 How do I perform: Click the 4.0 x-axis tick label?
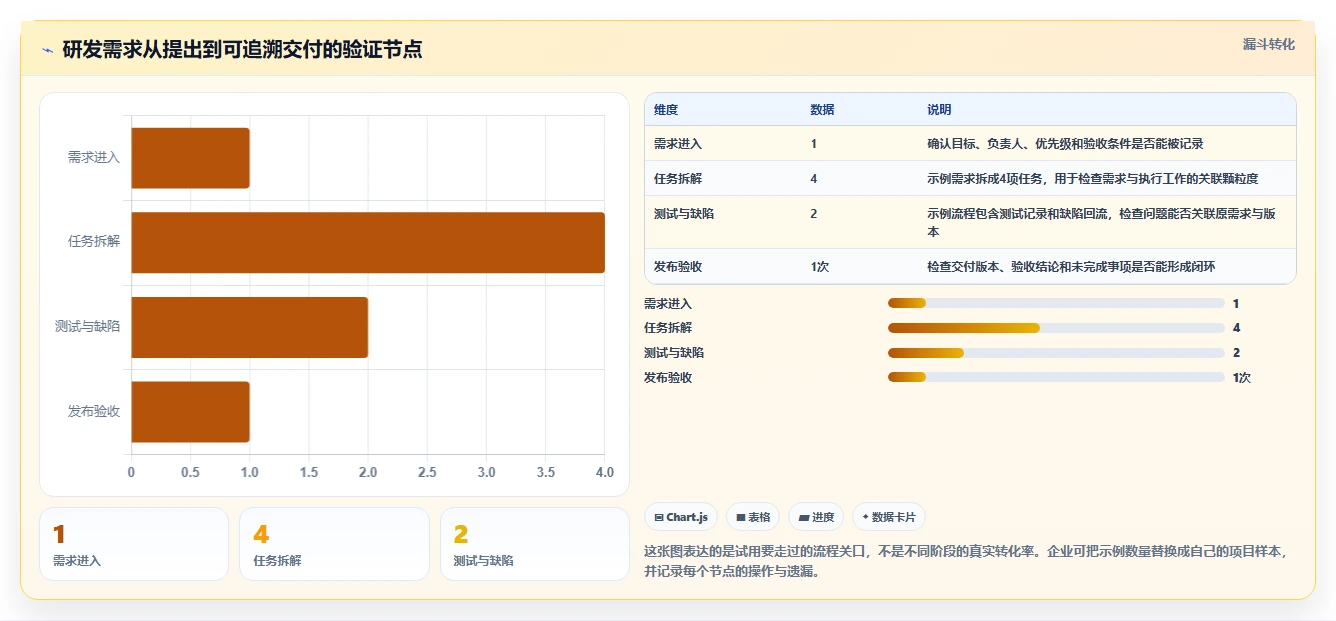point(605,472)
